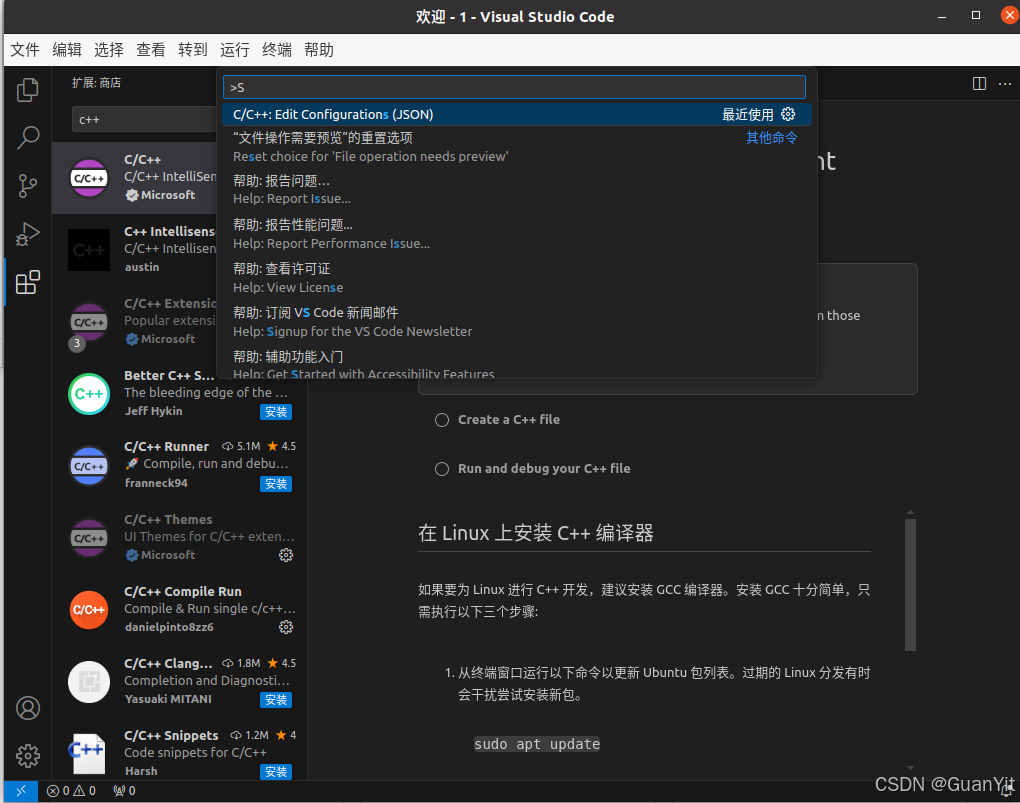Select the C/C++ Extension Pack icon
The image size is (1020, 803).
point(89,322)
